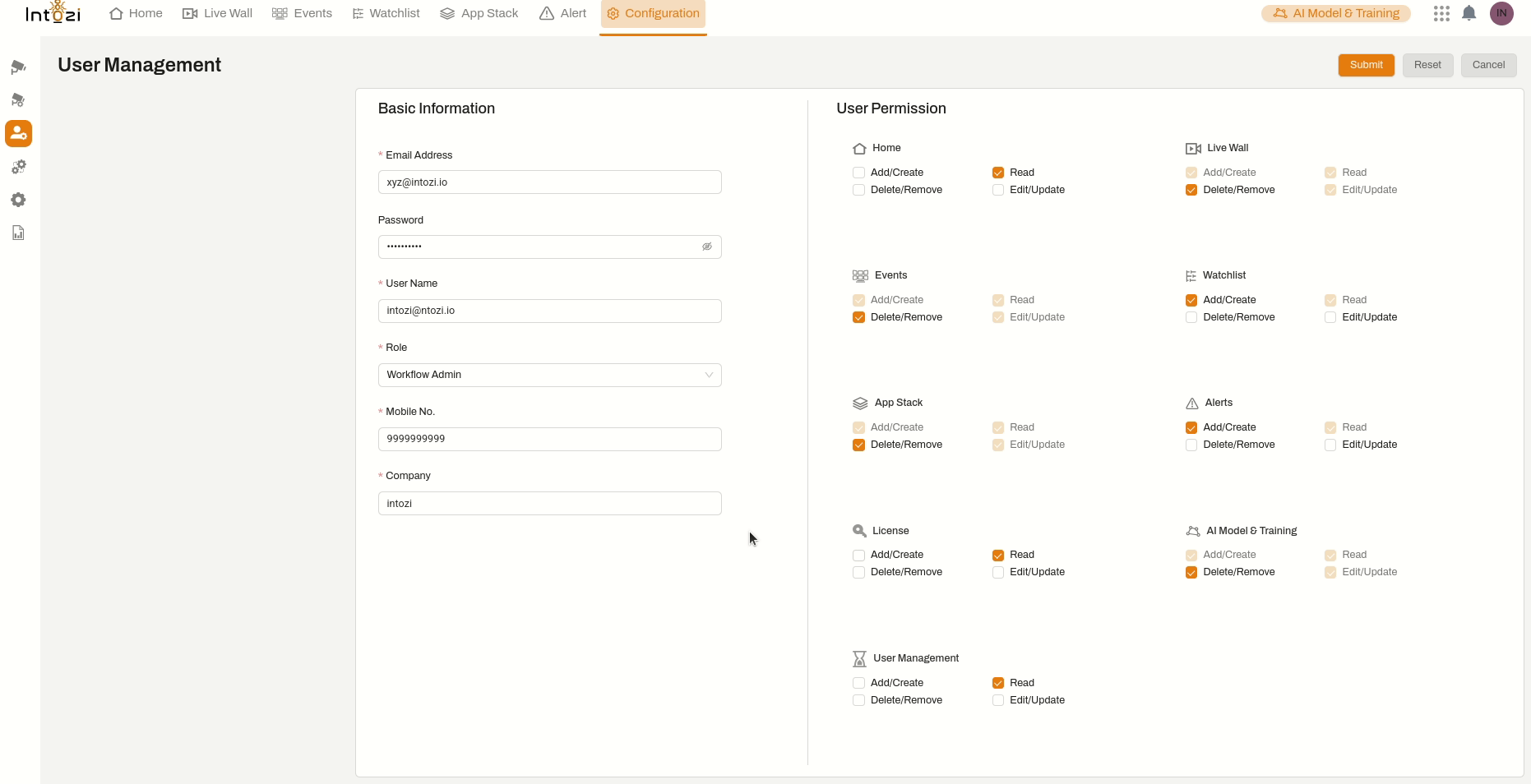1531x784 pixels.
Task: Open the notifications bell
Action: coord(1469,13)
